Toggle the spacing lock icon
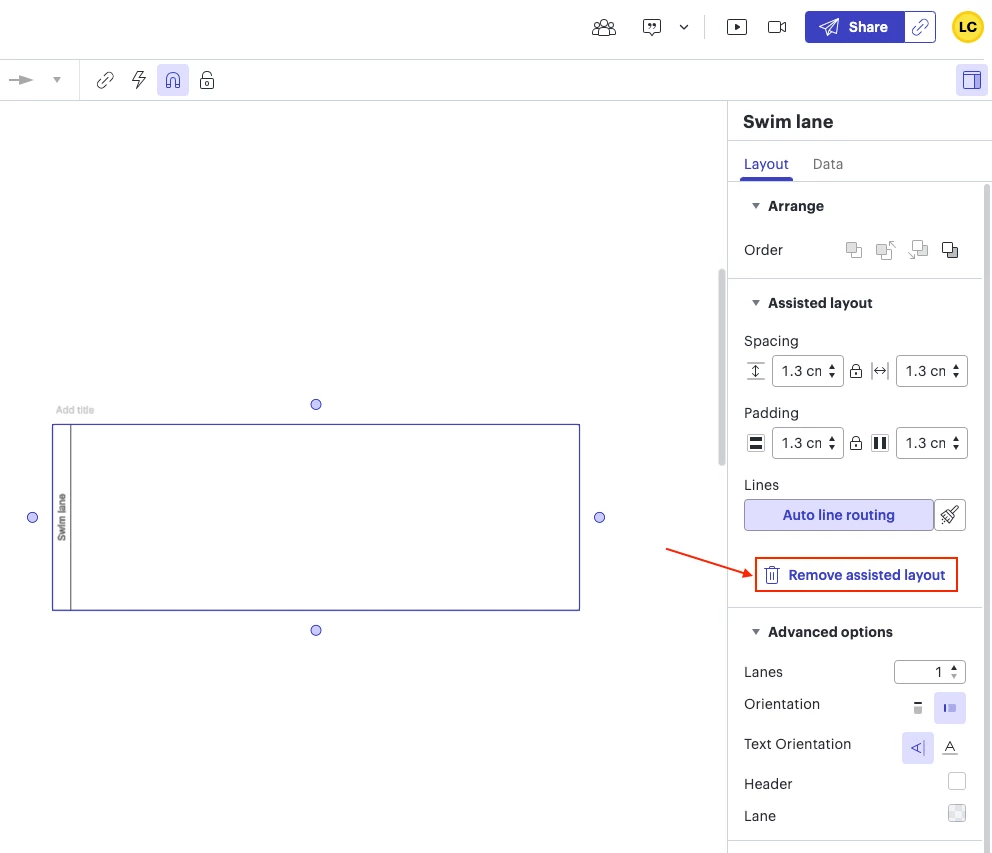Screen dimensions: 992x853 [x=855, y=371]
